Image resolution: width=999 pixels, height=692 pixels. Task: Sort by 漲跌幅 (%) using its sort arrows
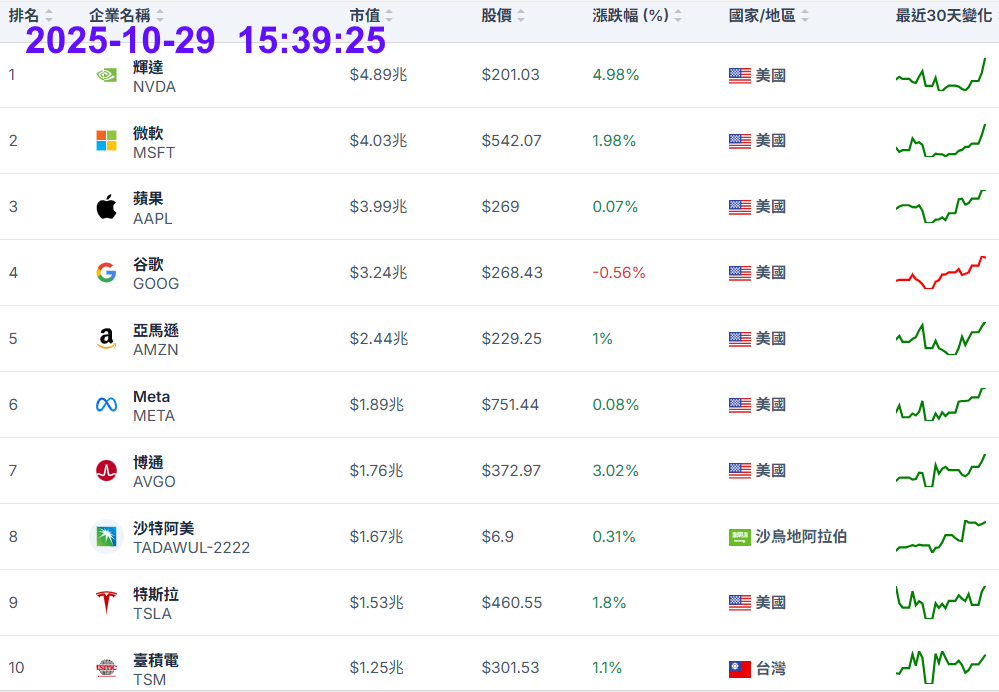[678, 16]
